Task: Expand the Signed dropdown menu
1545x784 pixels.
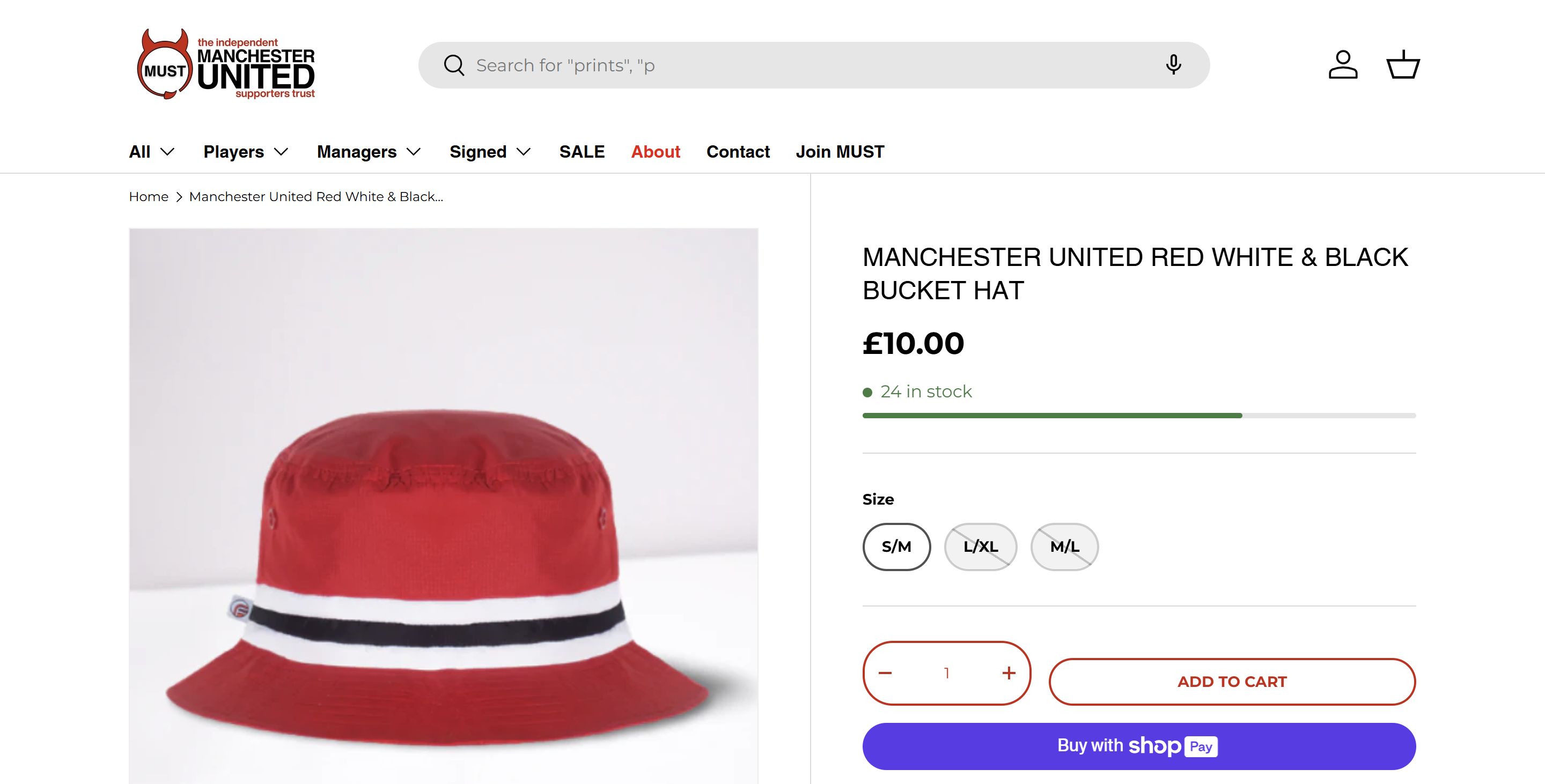Action: (490, 152)
